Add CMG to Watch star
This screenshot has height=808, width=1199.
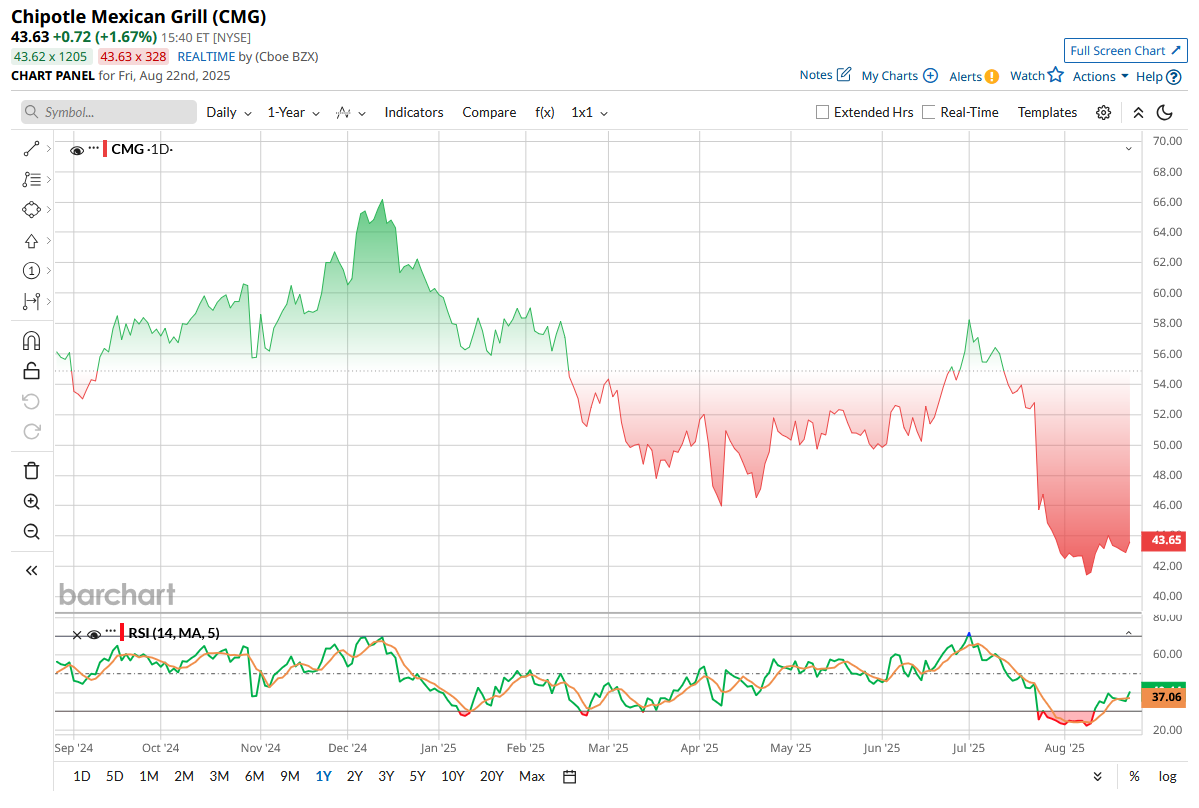1055,75
